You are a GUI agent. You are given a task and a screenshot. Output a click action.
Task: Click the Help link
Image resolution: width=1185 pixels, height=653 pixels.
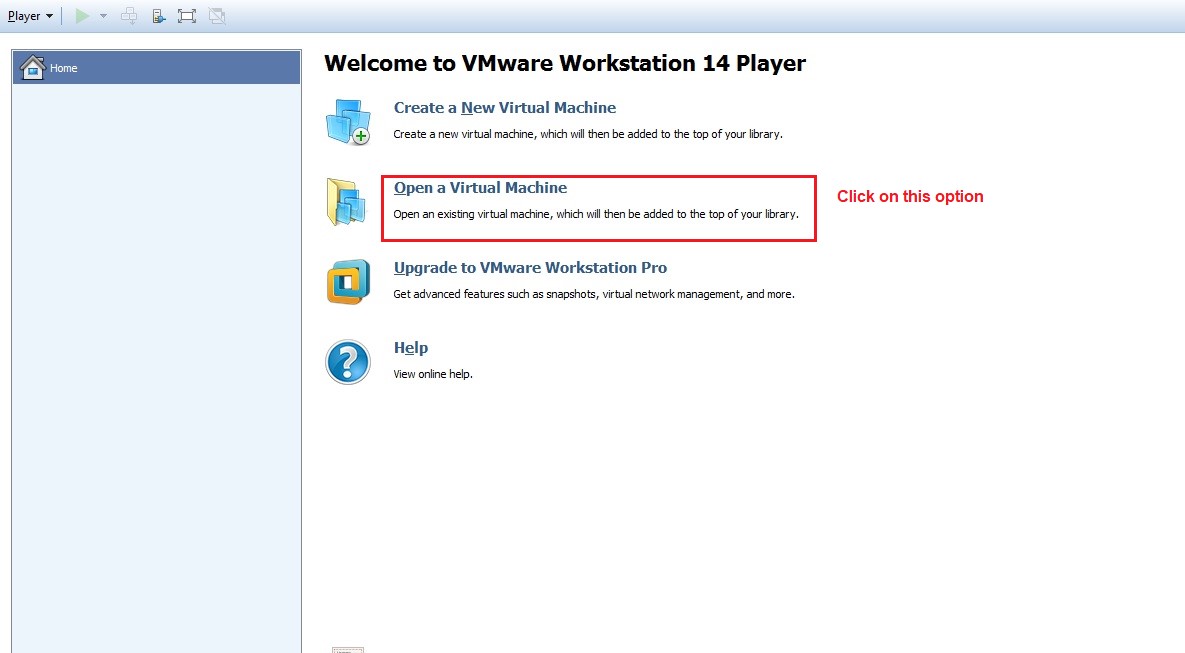click(x=411, y=348)
